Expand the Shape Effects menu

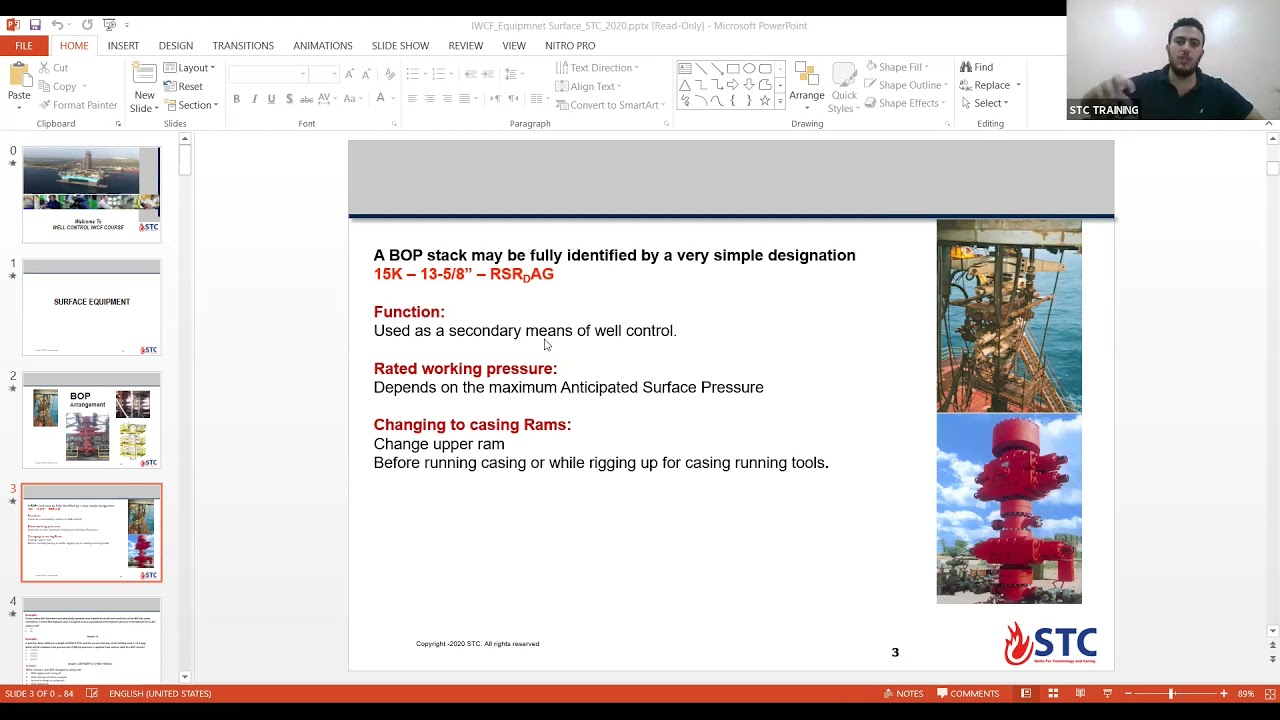(903, 103)
